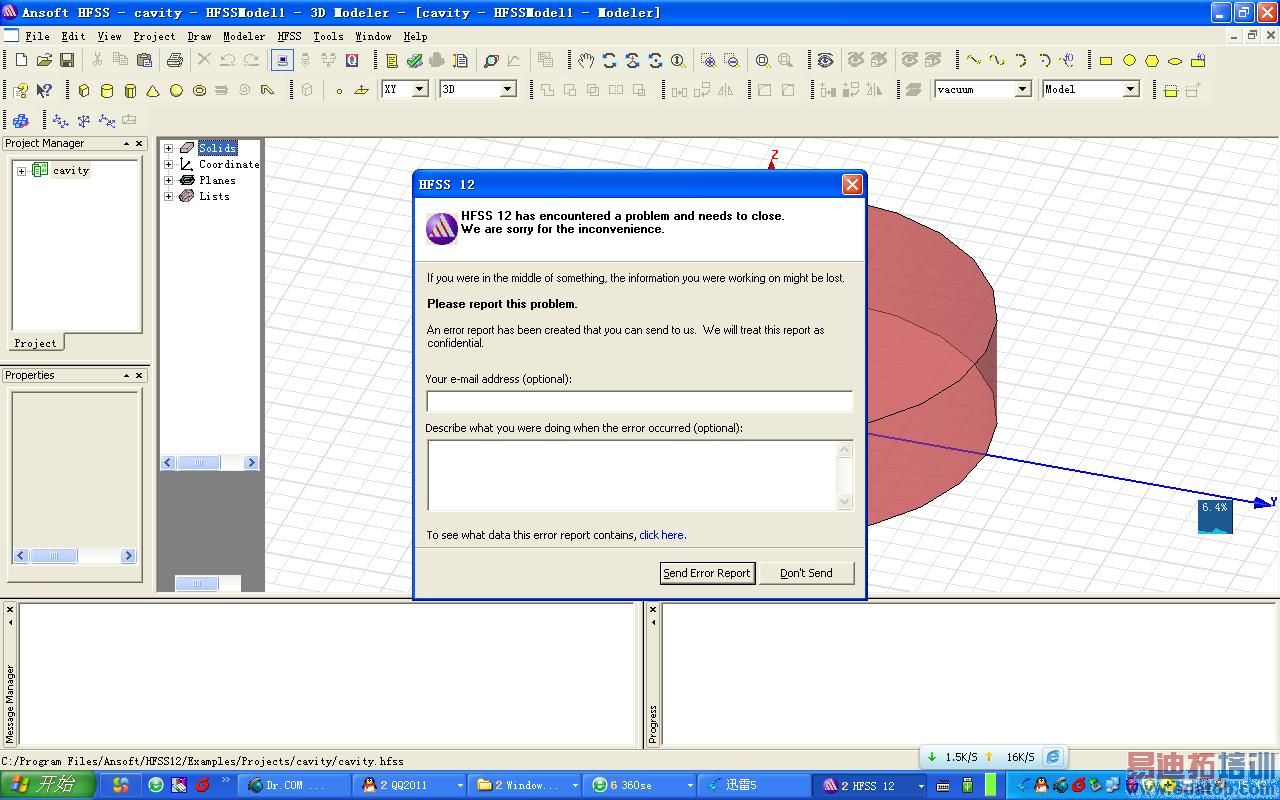Open the vacuum material dropdown

[x=1022, y=89]
